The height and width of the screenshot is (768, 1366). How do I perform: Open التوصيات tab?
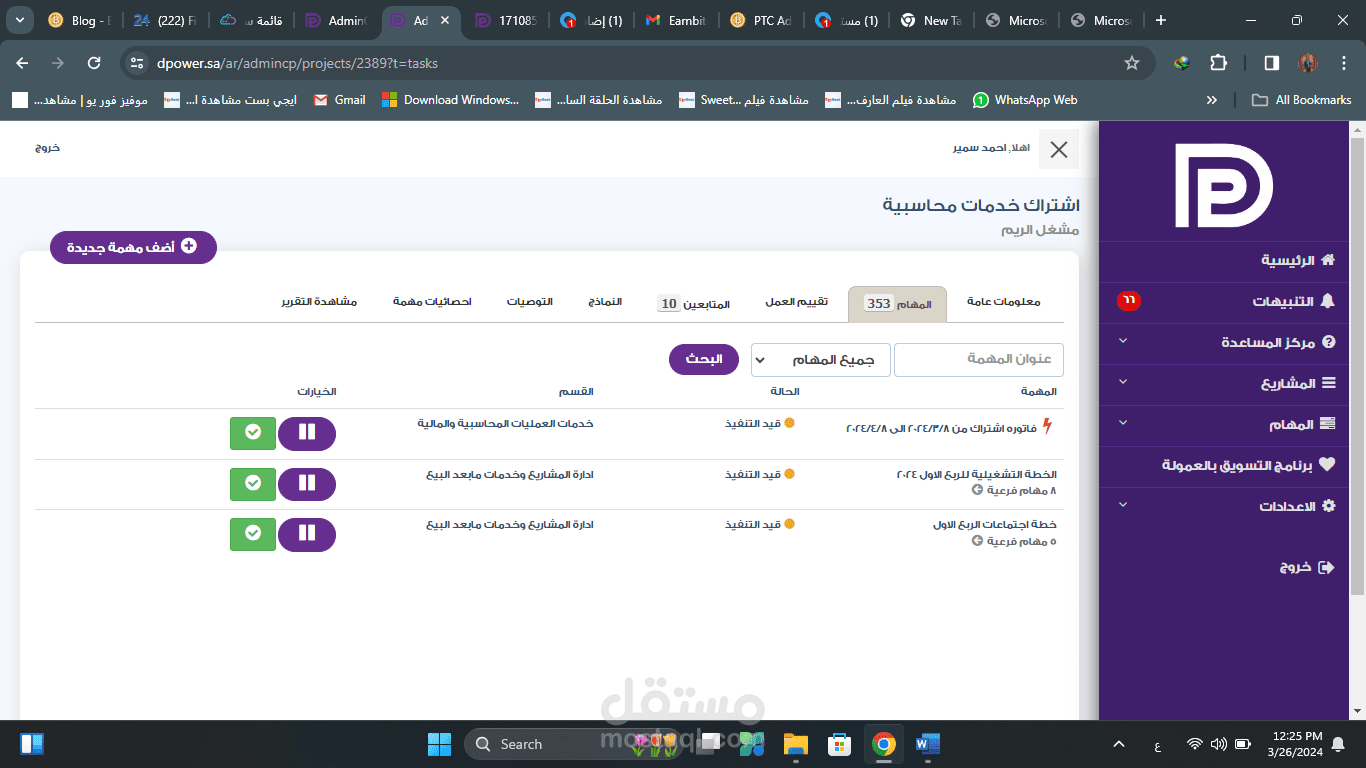point(530,302)
